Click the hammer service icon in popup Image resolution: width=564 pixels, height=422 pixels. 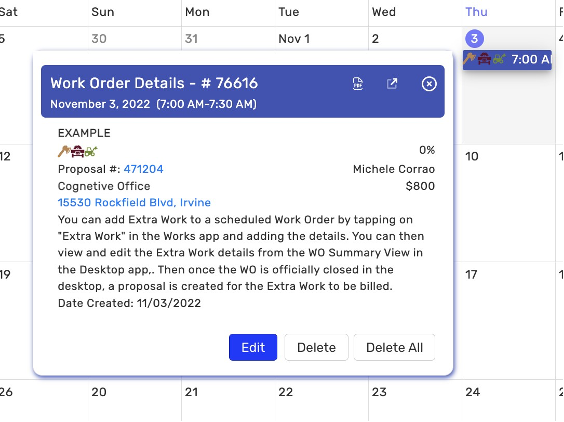point(64,151)
